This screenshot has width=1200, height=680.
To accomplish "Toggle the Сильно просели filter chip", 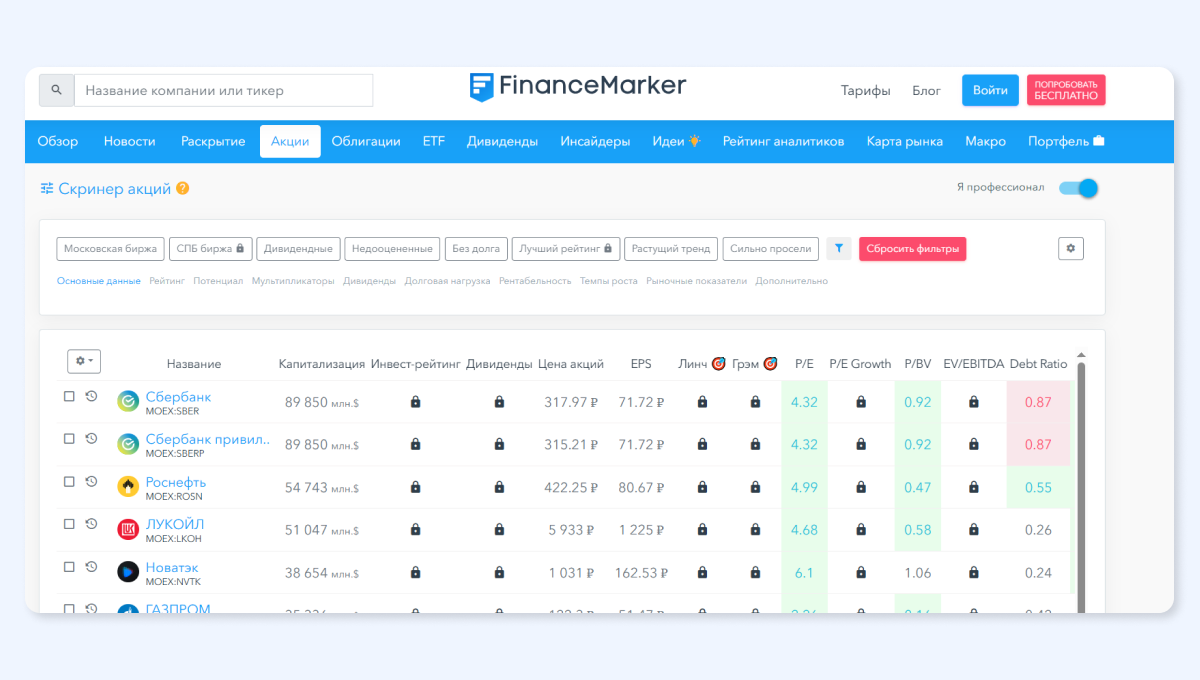I will pos(771,249).
